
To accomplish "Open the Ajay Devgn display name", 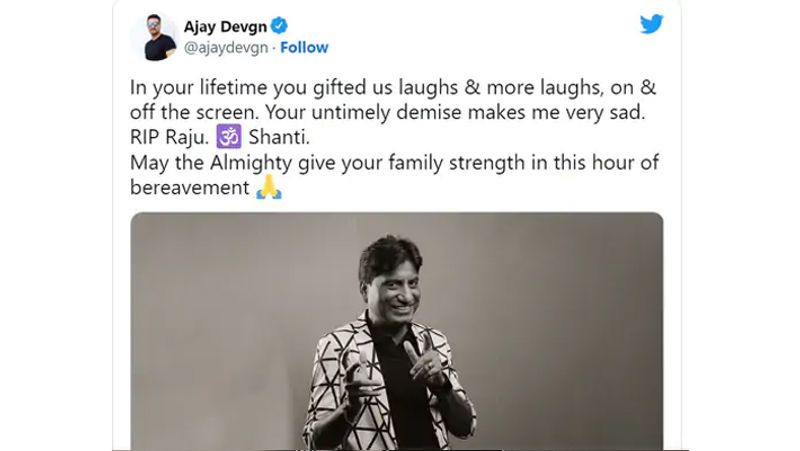I will click(x=225, y=26).
